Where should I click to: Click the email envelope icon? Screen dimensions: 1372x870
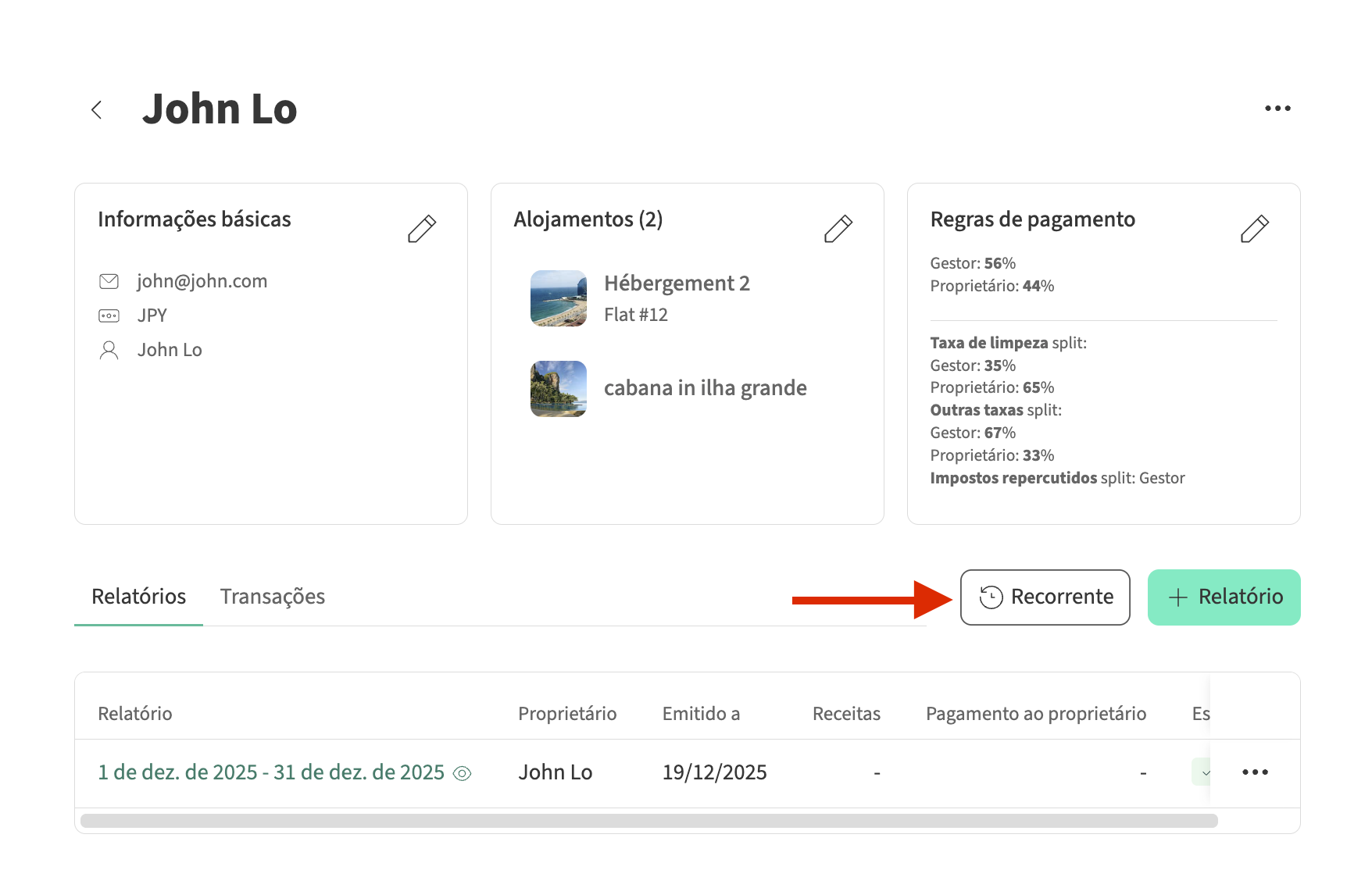(x=109, y=281)
